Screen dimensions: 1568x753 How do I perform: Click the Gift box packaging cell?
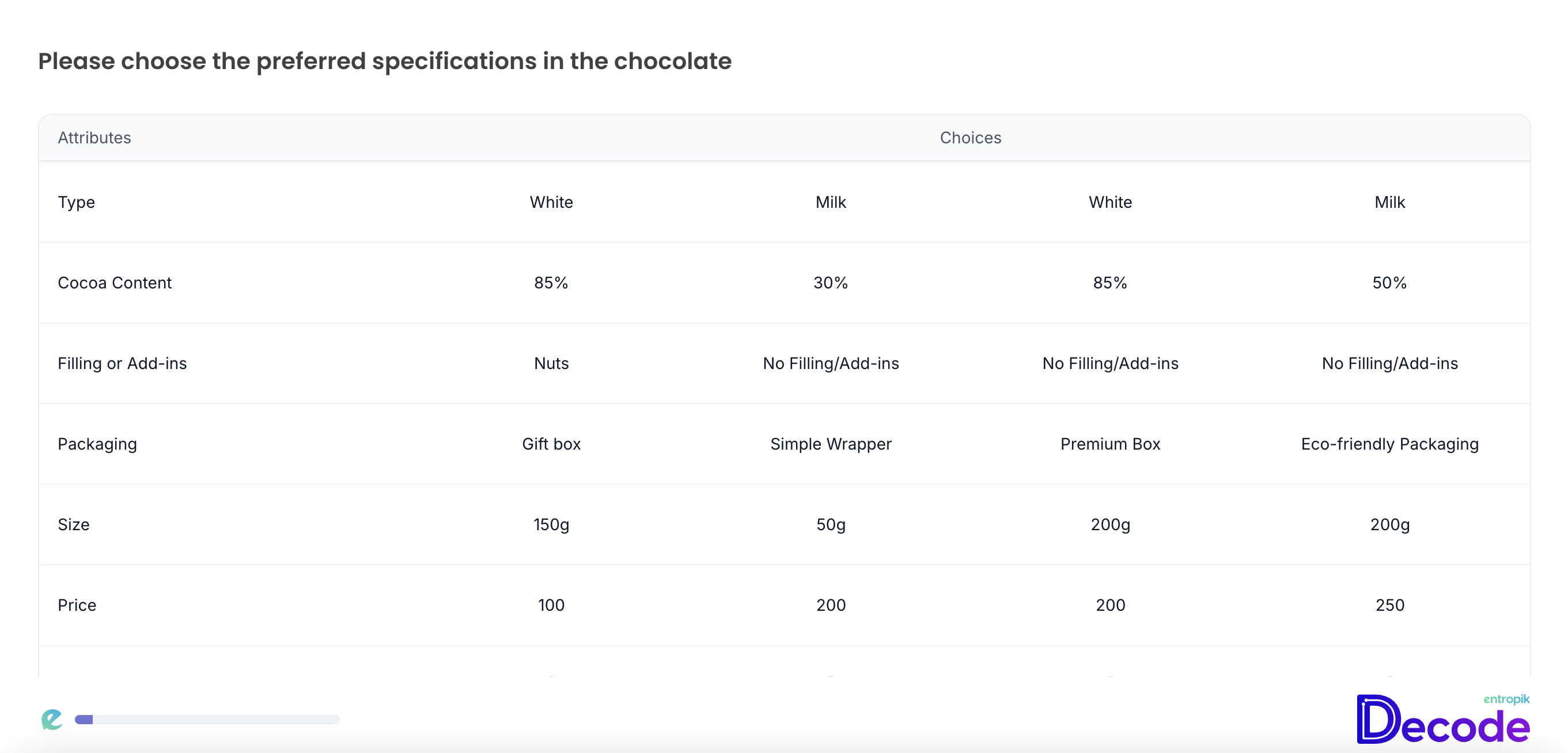click(x=551, y=444)
